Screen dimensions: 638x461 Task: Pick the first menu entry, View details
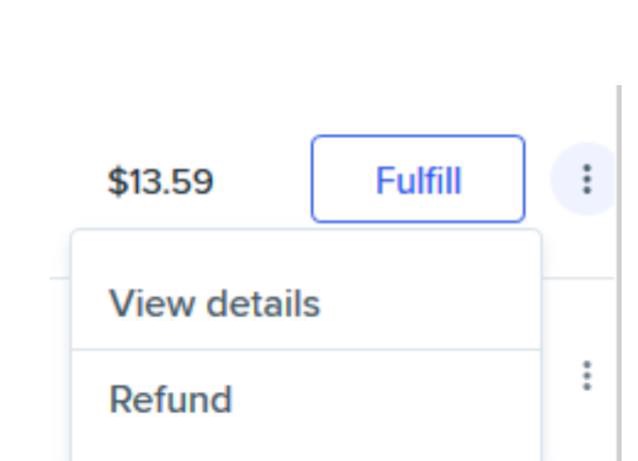pyautogui.click(x=214, y=304)
